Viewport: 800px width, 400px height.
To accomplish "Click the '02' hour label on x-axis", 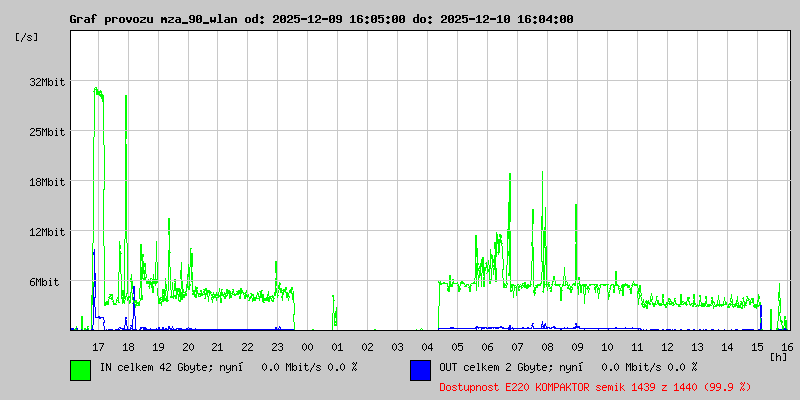I will [367, 347].
